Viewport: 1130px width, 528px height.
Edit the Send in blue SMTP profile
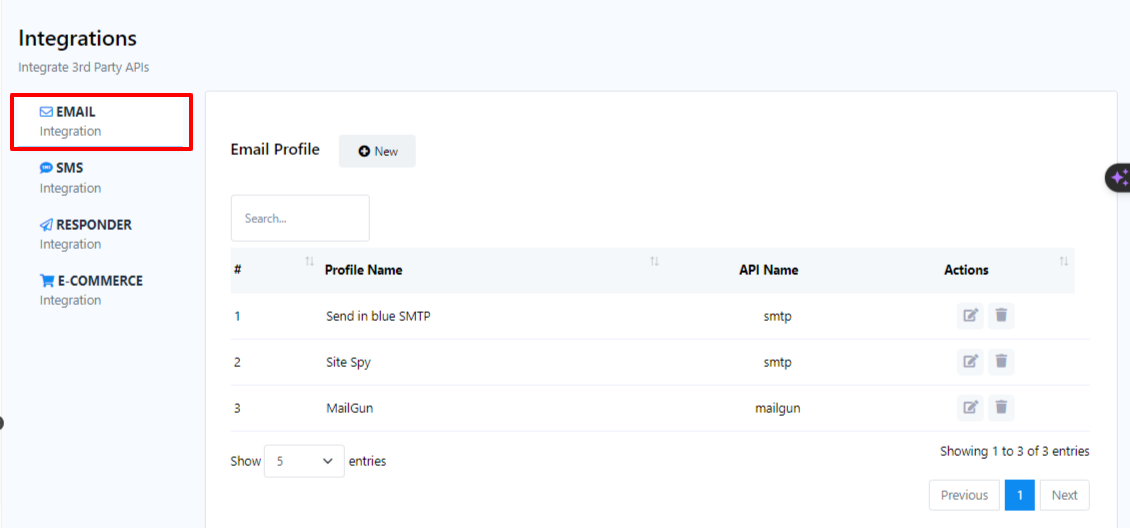pyautogui.click(x=970, y=316)
